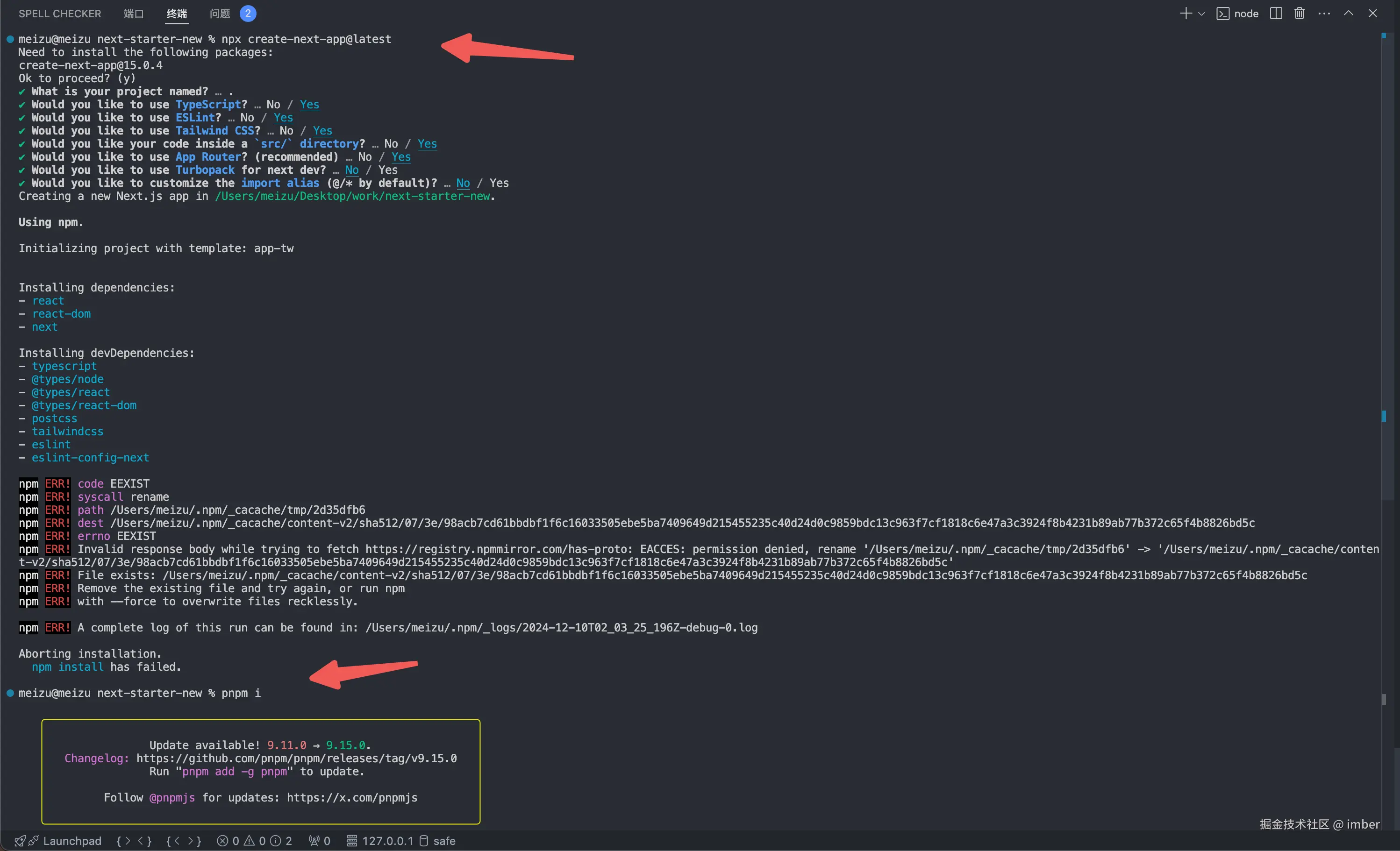Click the node terminal shell icon
The width and height of the screenshot is (1400, 851).
click(1223, 14)
